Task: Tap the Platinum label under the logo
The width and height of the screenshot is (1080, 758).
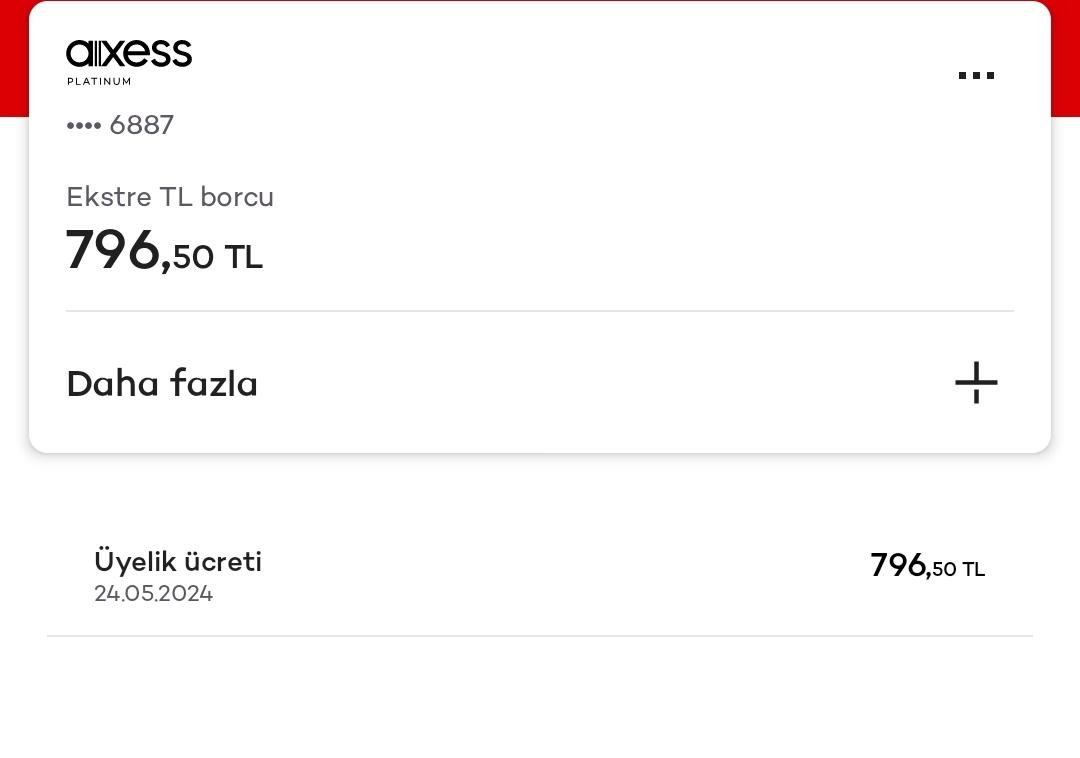Action: point(98,82)
